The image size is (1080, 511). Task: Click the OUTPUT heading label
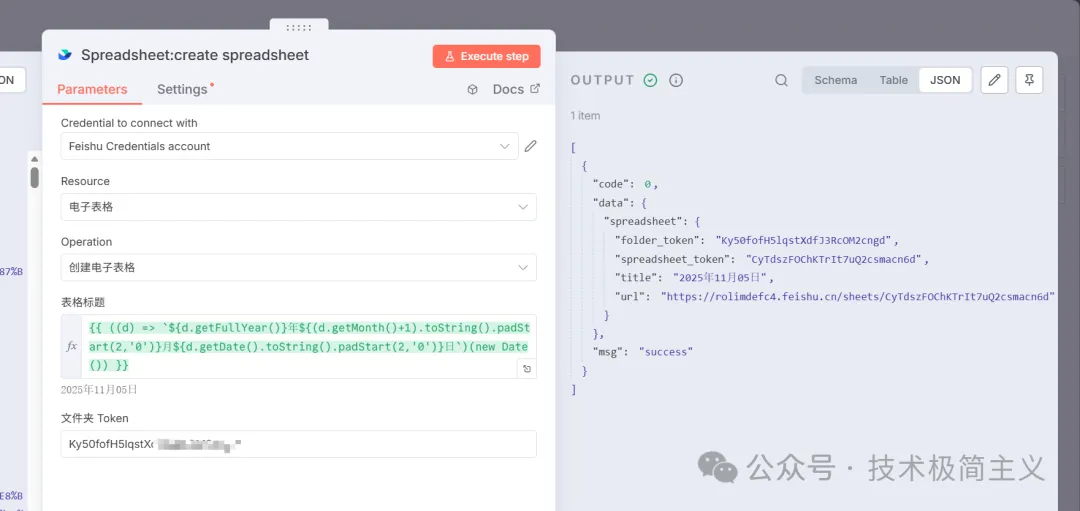click(x=602, y=81)
